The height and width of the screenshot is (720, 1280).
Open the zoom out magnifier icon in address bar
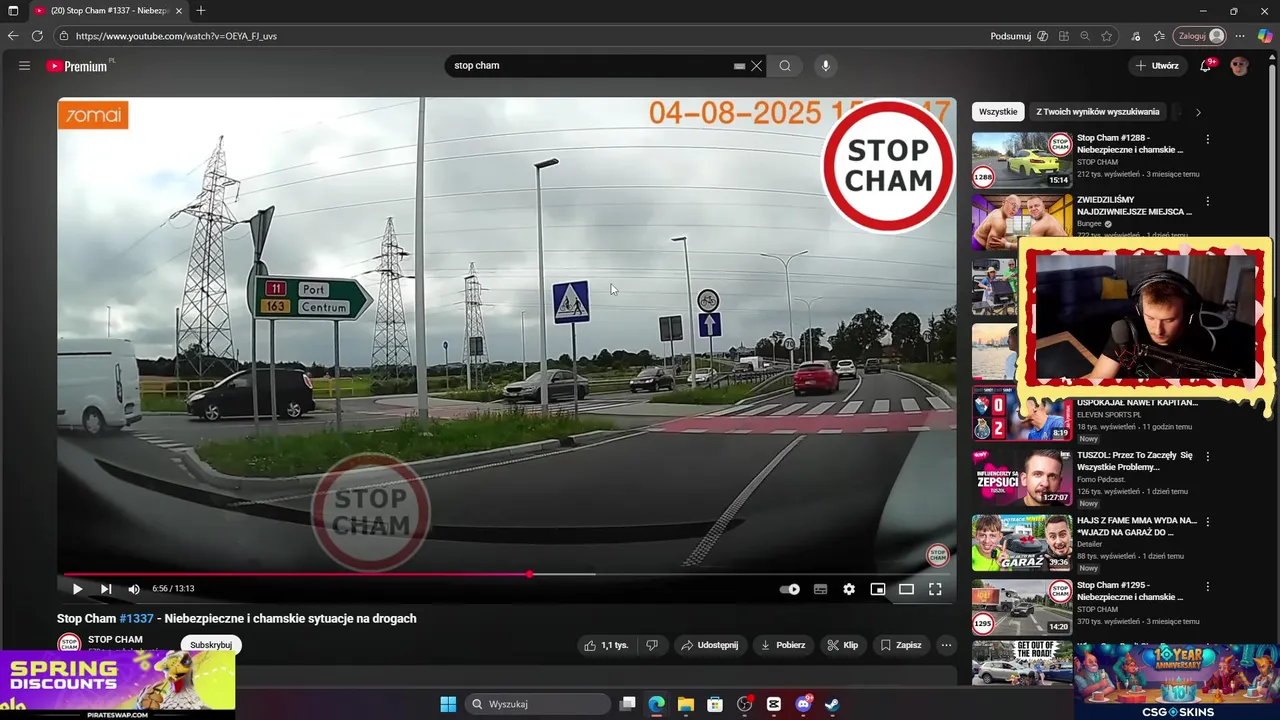click(1085, 36)
